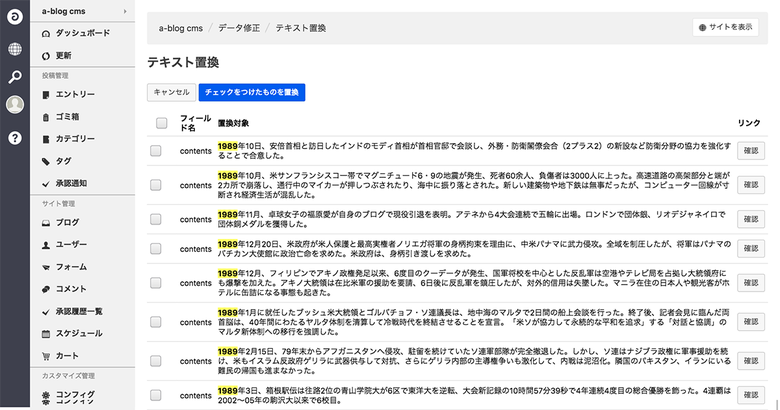Check the row starting 1989年10日、安倍首相
780x410 pixels.
tap(156, 151)
